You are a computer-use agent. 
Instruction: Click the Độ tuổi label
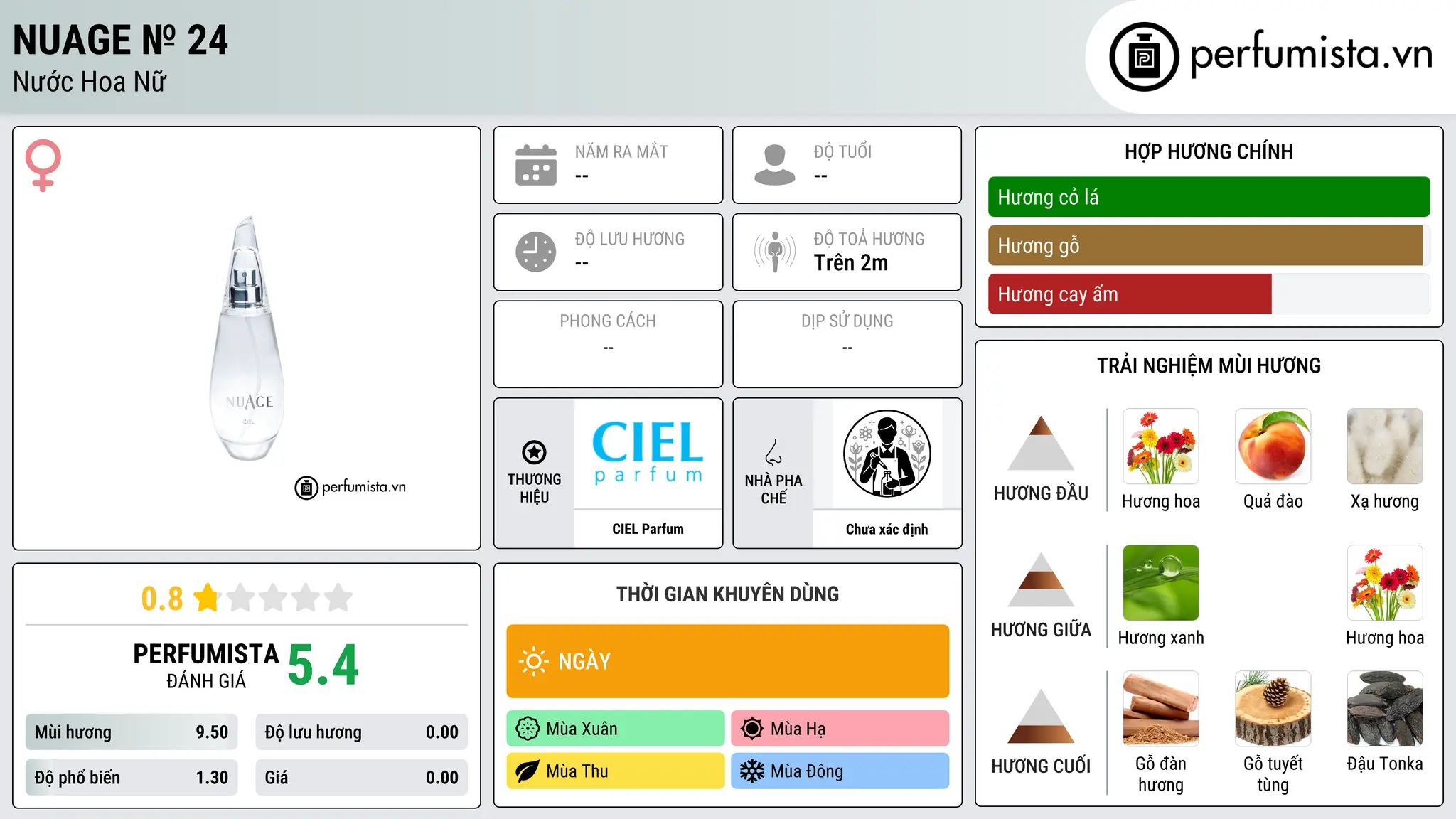[842, 151]
